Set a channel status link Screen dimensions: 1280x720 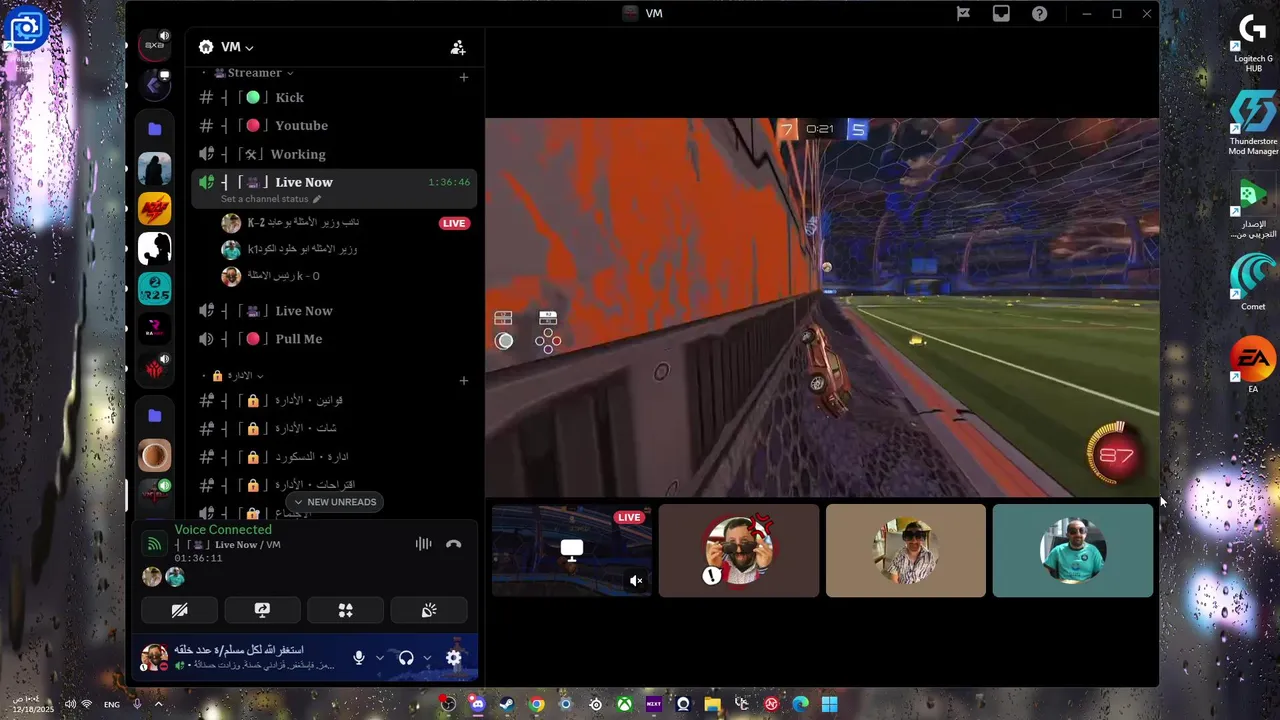pos(271,199)
